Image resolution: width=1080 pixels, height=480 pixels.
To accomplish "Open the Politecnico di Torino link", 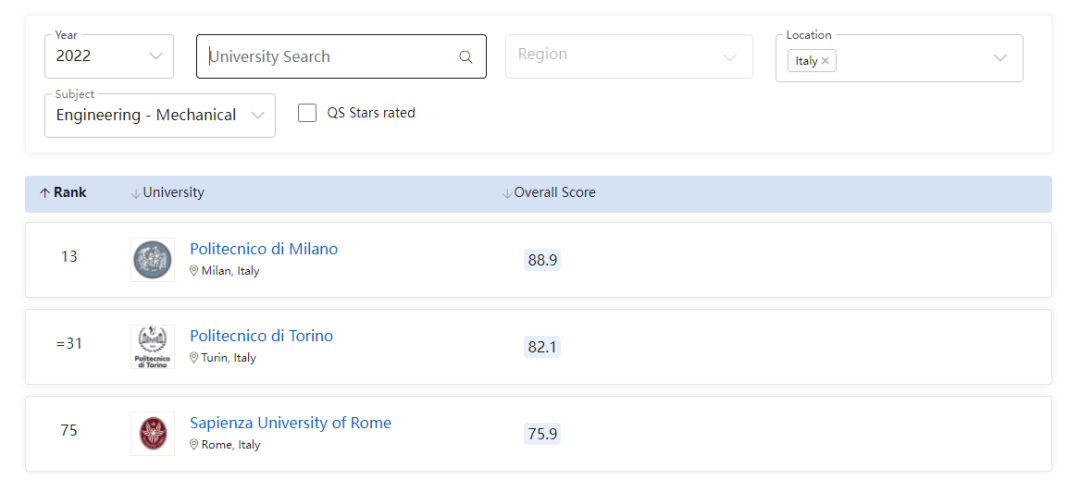I will point(261,336).
